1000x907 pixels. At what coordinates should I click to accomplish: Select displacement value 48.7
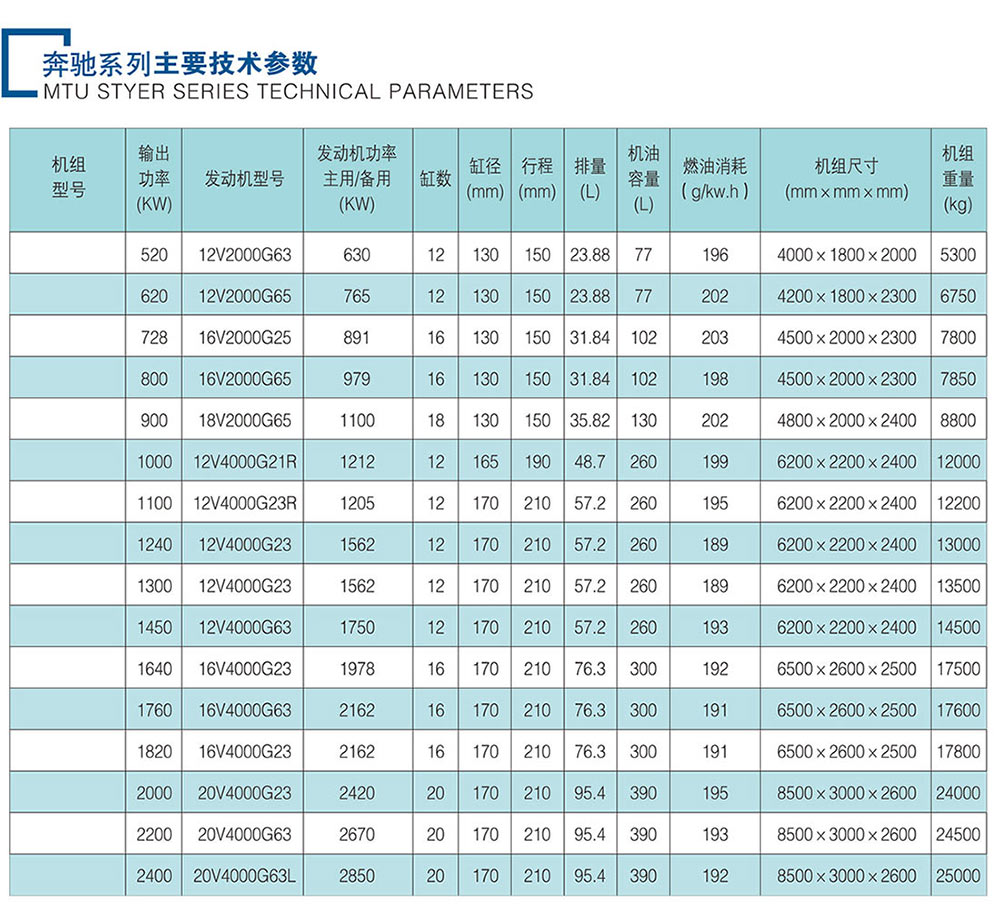[590, 462]
